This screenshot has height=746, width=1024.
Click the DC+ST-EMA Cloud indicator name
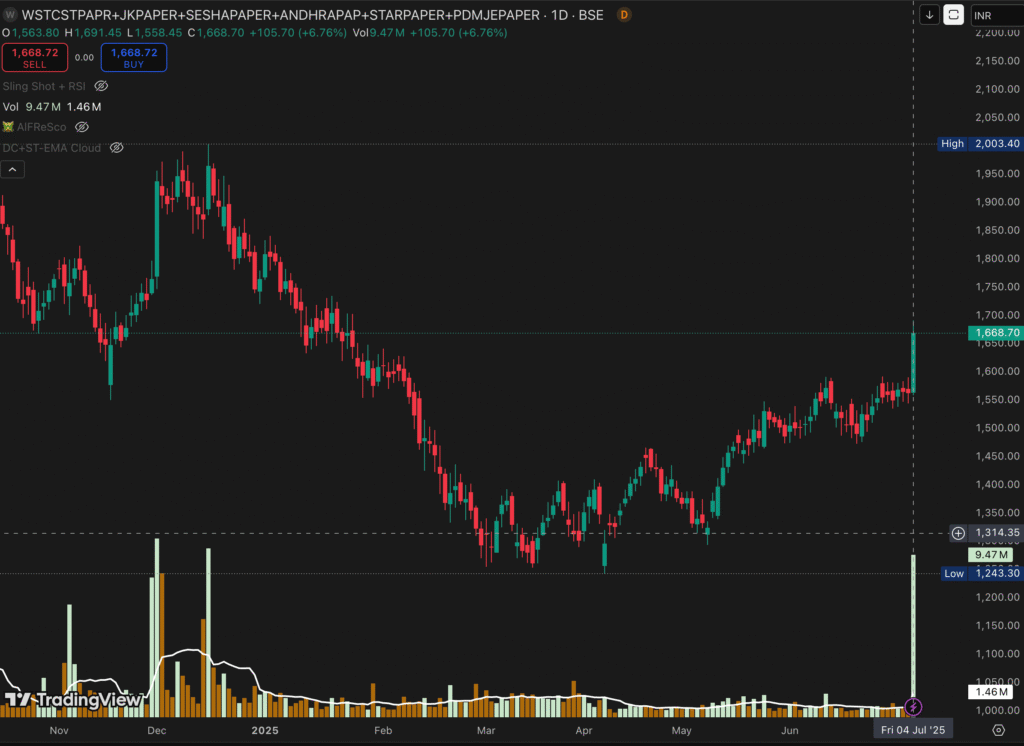(x=52, y=148)
